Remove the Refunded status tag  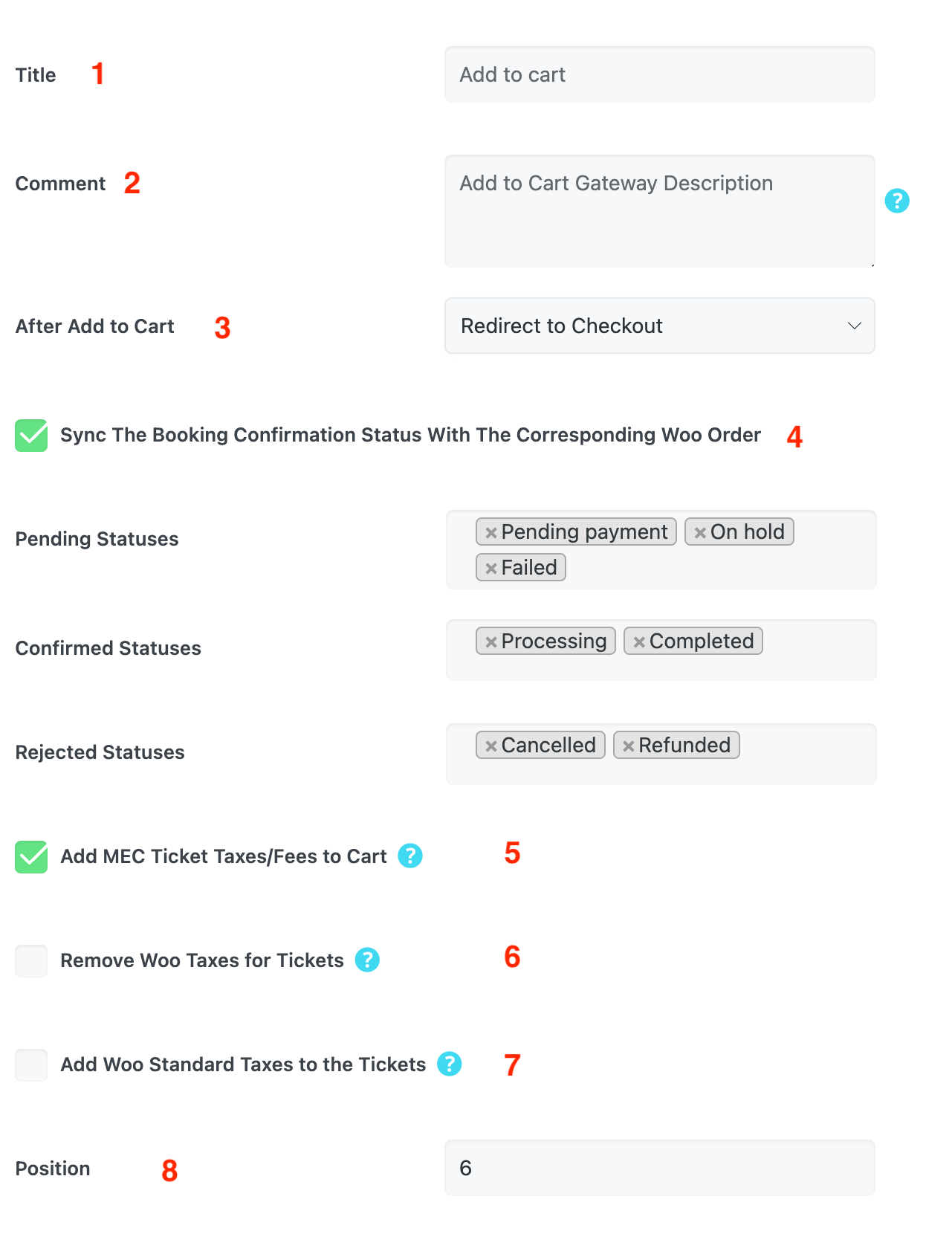(628, 746)
